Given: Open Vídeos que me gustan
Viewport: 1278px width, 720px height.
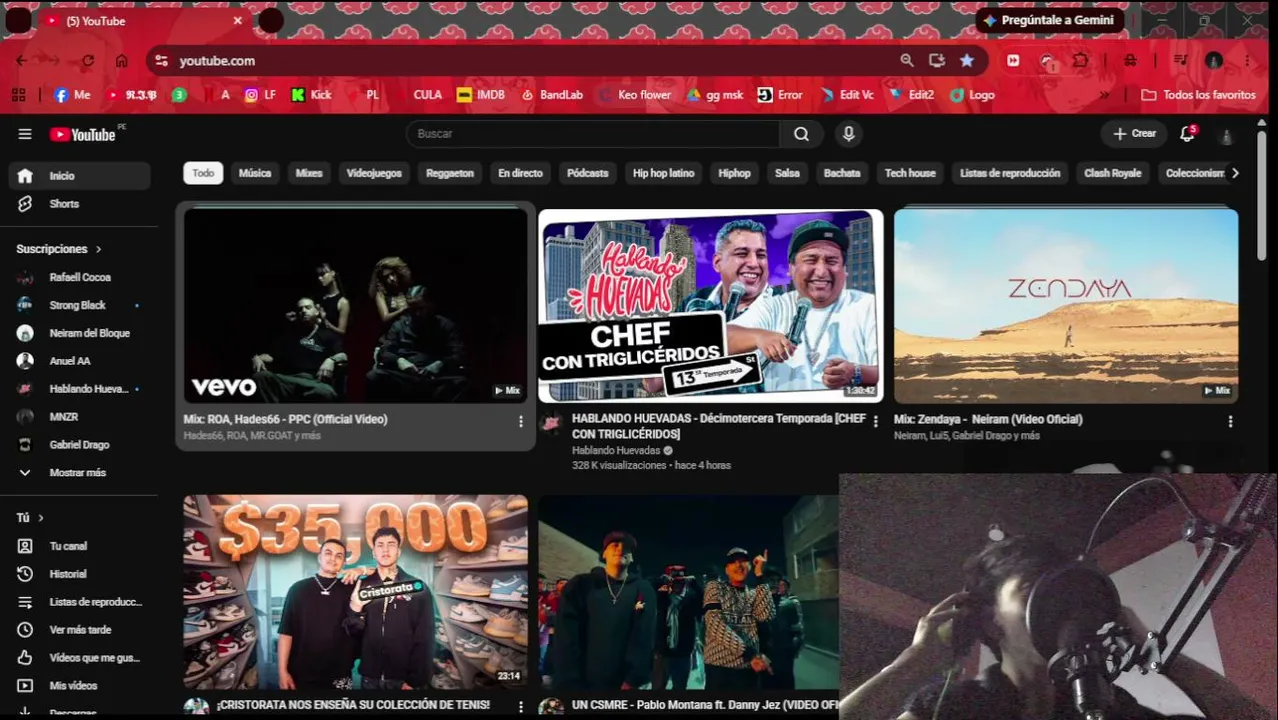Looking at the screenshot, I should click(80, 658).
